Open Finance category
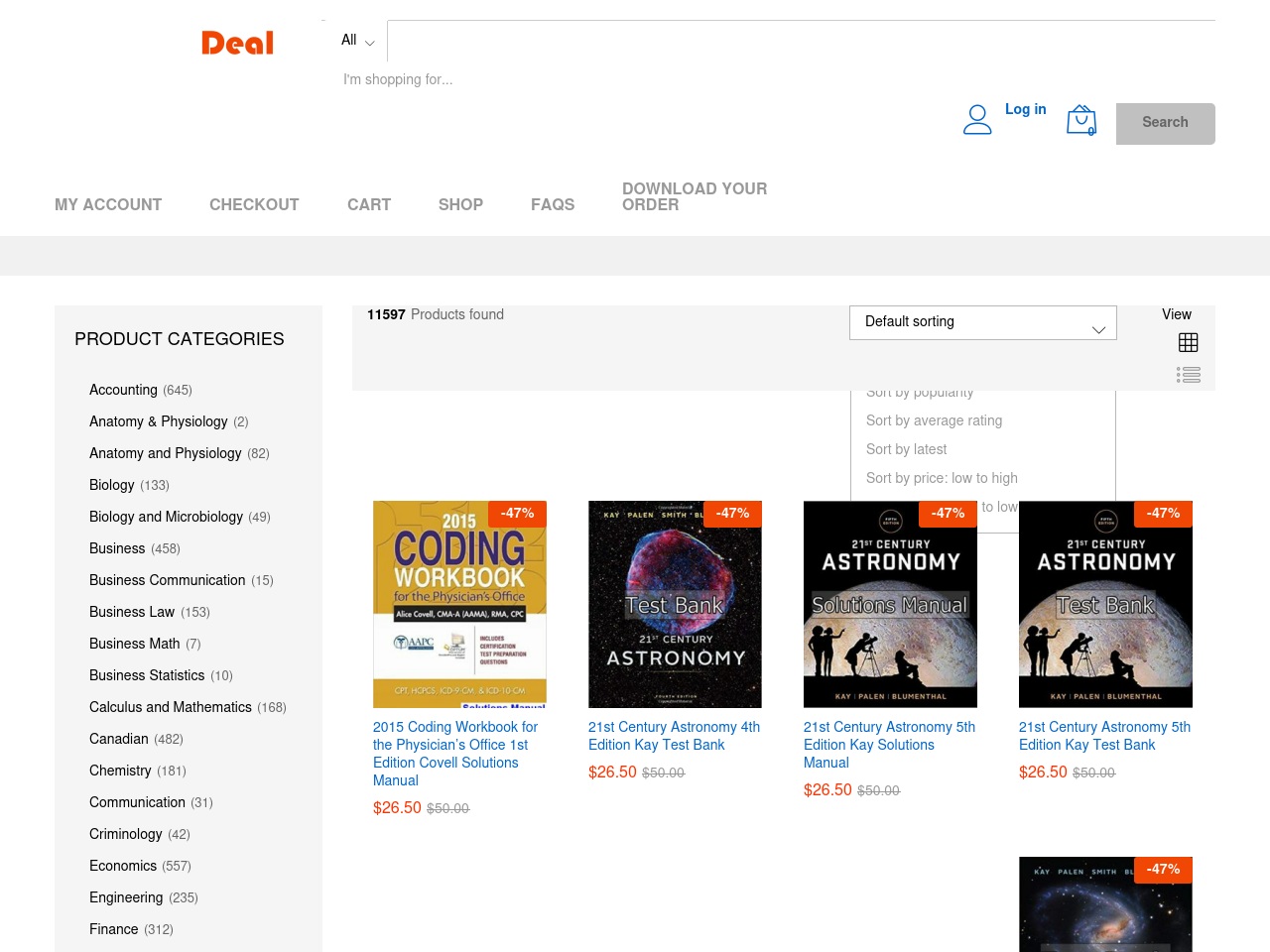This screenshot has width=1270, height=952. point(114,929)
